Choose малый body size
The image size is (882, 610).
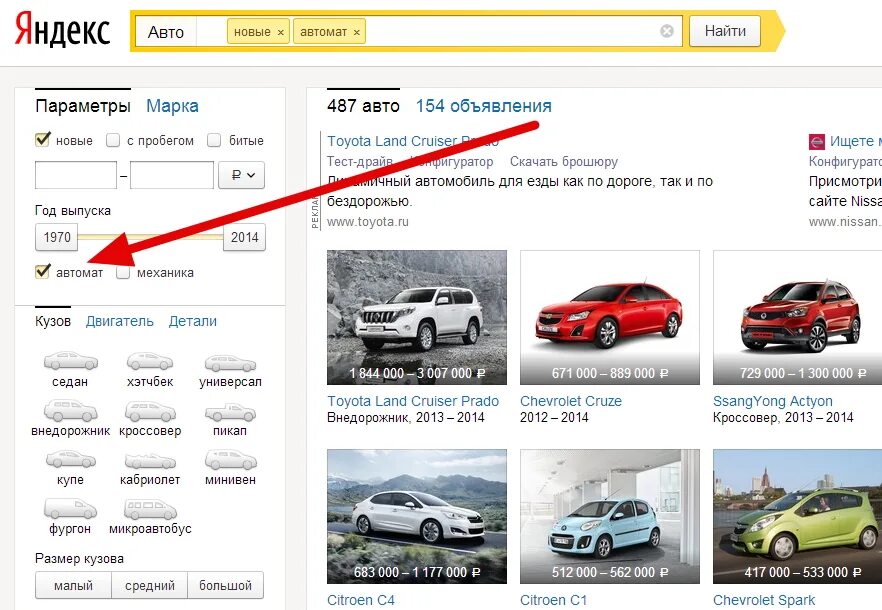73,585
